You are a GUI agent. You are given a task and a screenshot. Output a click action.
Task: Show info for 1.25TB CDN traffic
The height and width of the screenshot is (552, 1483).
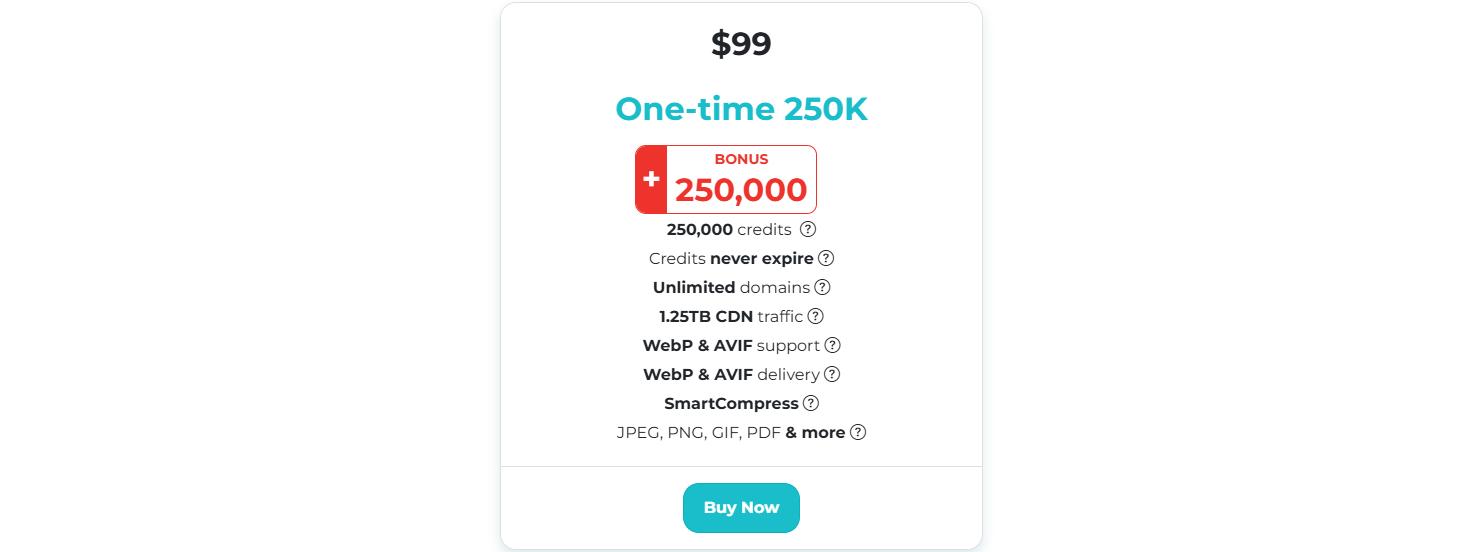point(815,316)
